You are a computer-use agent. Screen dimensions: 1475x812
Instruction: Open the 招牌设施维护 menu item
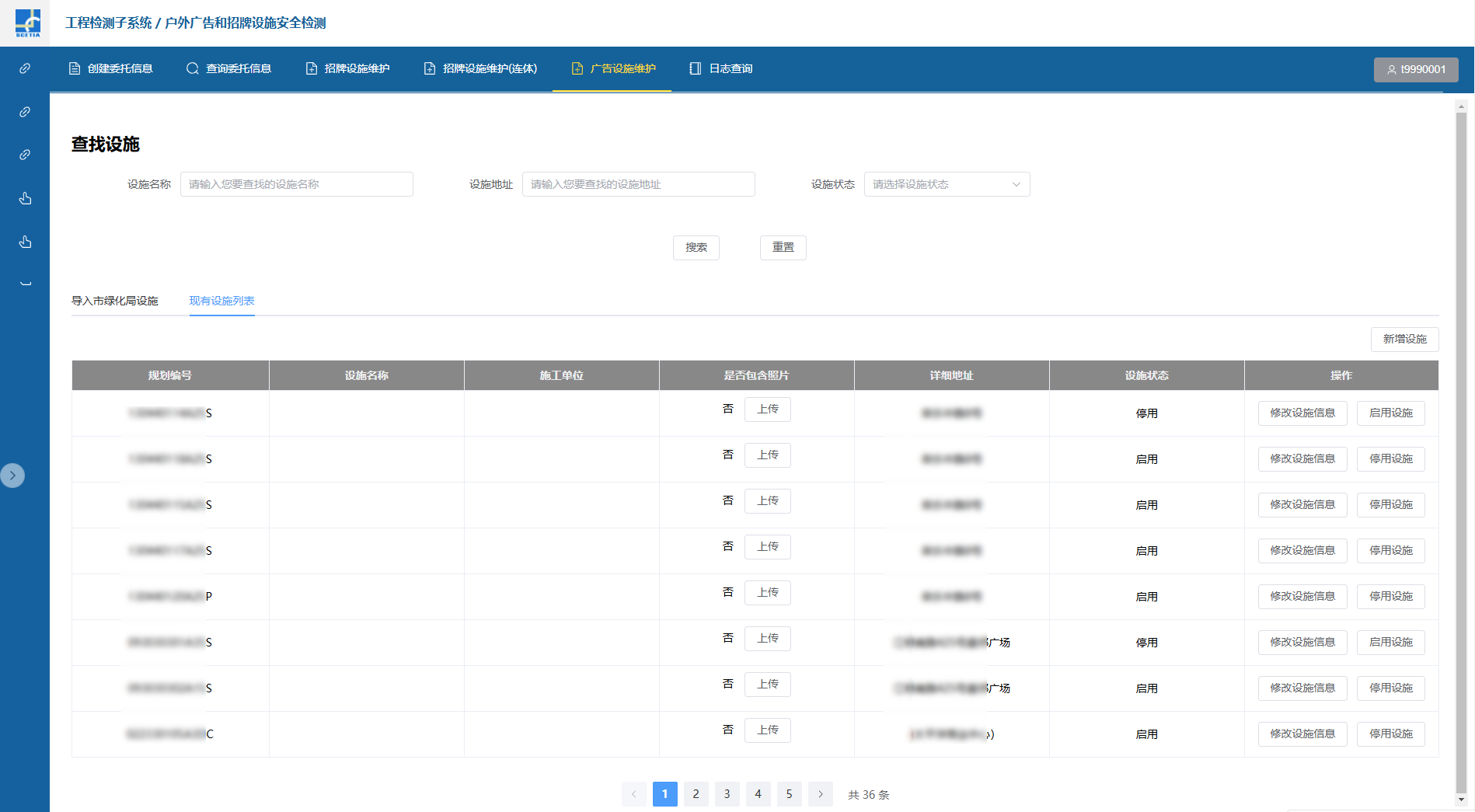[x=348, y=68]
